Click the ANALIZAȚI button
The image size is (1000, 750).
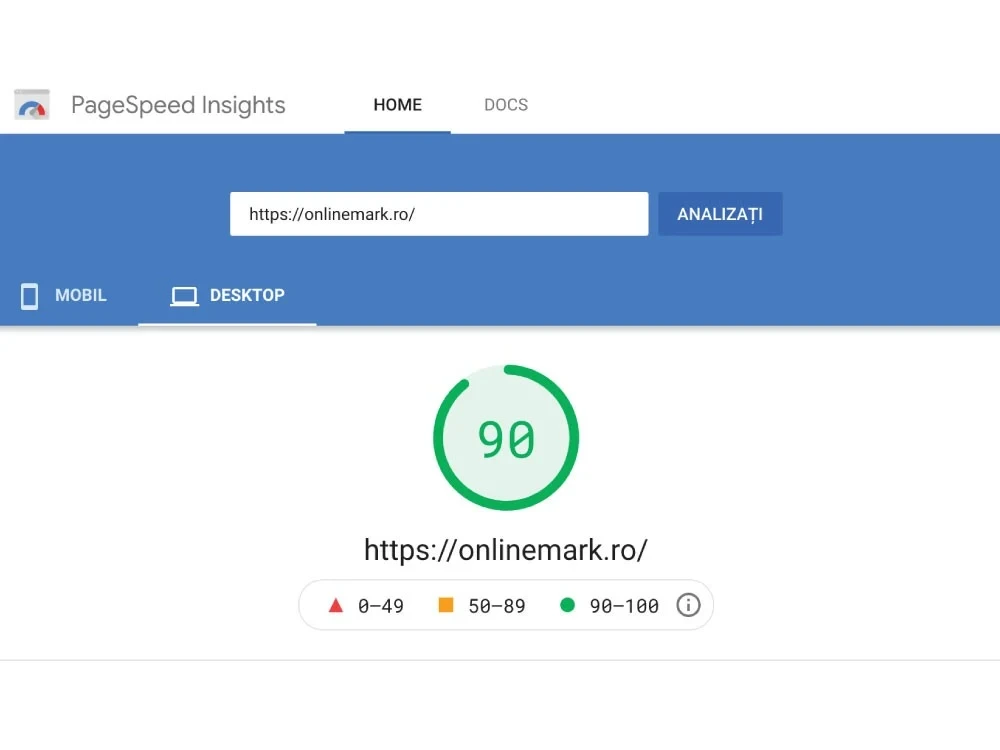point(720,214)
